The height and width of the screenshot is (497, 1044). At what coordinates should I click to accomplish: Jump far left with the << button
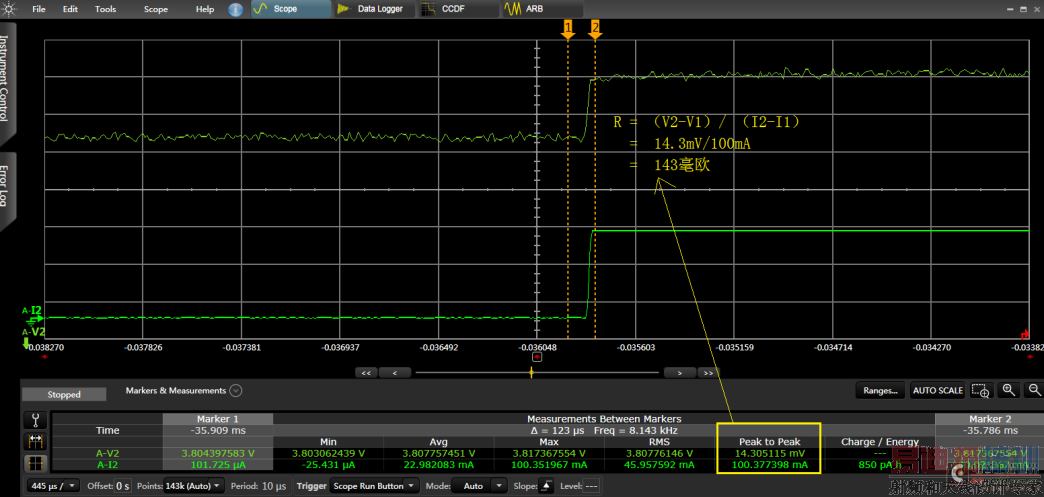[366, 373]
